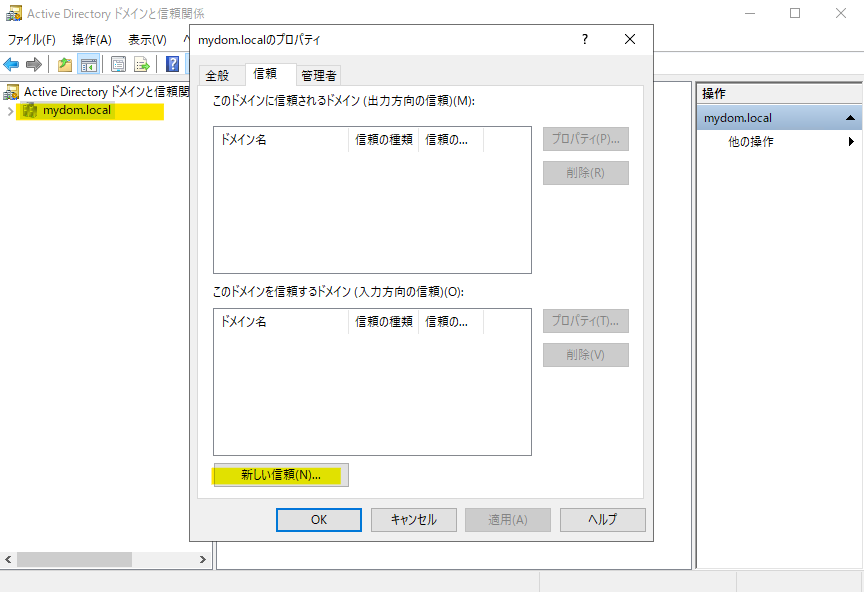
Task: Toggle the show/hide console tree icon
Action: (88, 65)
